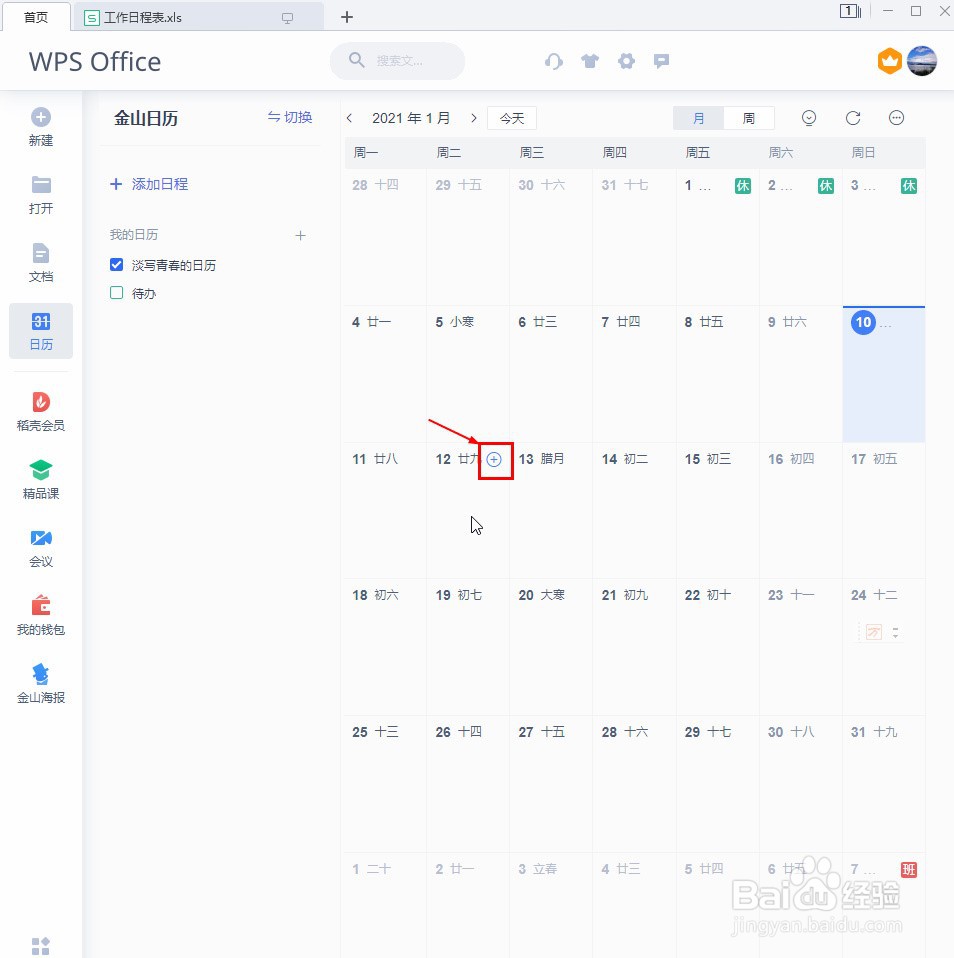The image size is (954, 958).
Task: Uncheck the 淡写青春的日历 calendar
Action: tap(116, 265)
